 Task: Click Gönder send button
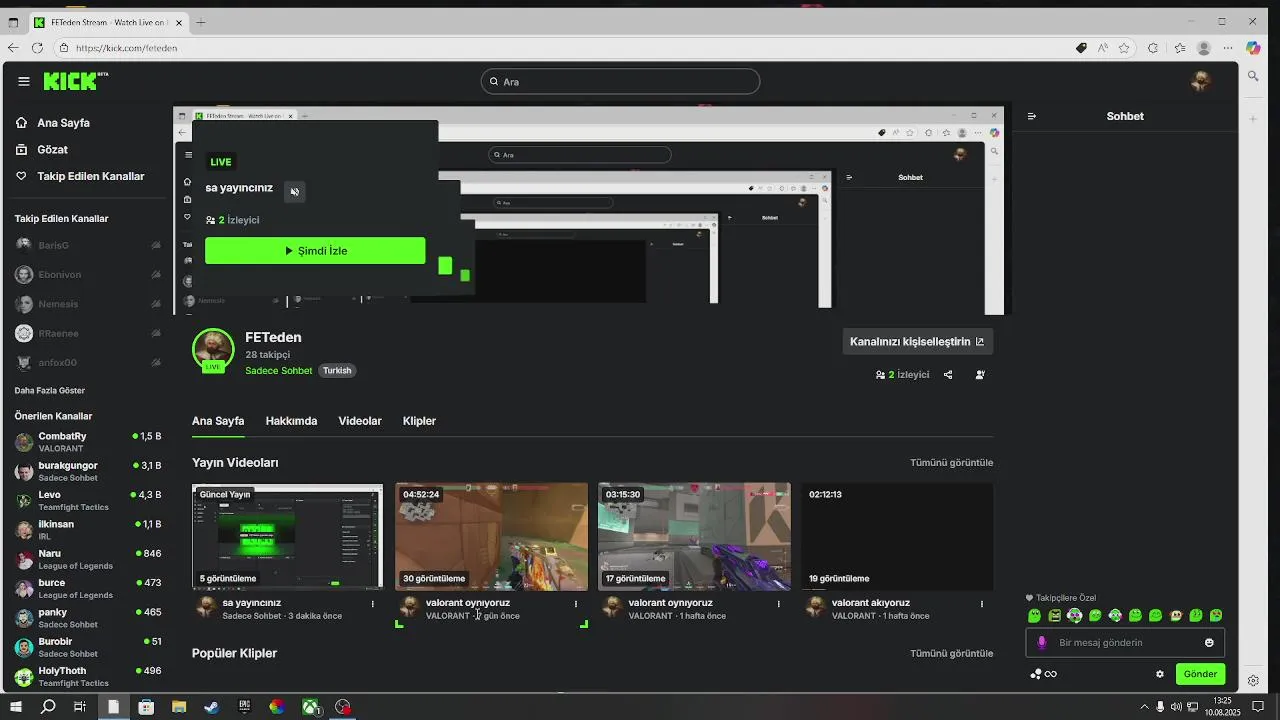click(1200, 674)
